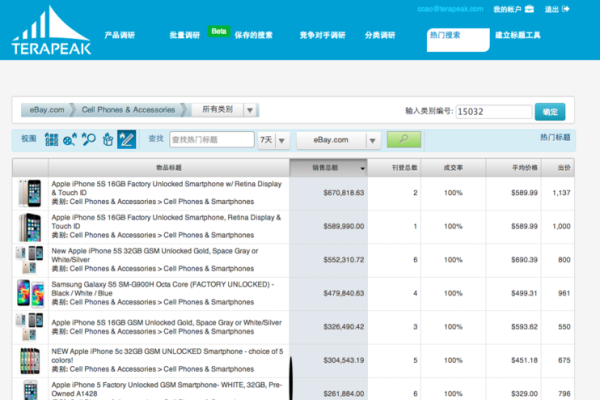Open title 'Samsung Galaxy S5 SM-G900H Octa Core'
The width and height of the screenshot is (600, 400).
pyautogui.click(x=163, y=289)
